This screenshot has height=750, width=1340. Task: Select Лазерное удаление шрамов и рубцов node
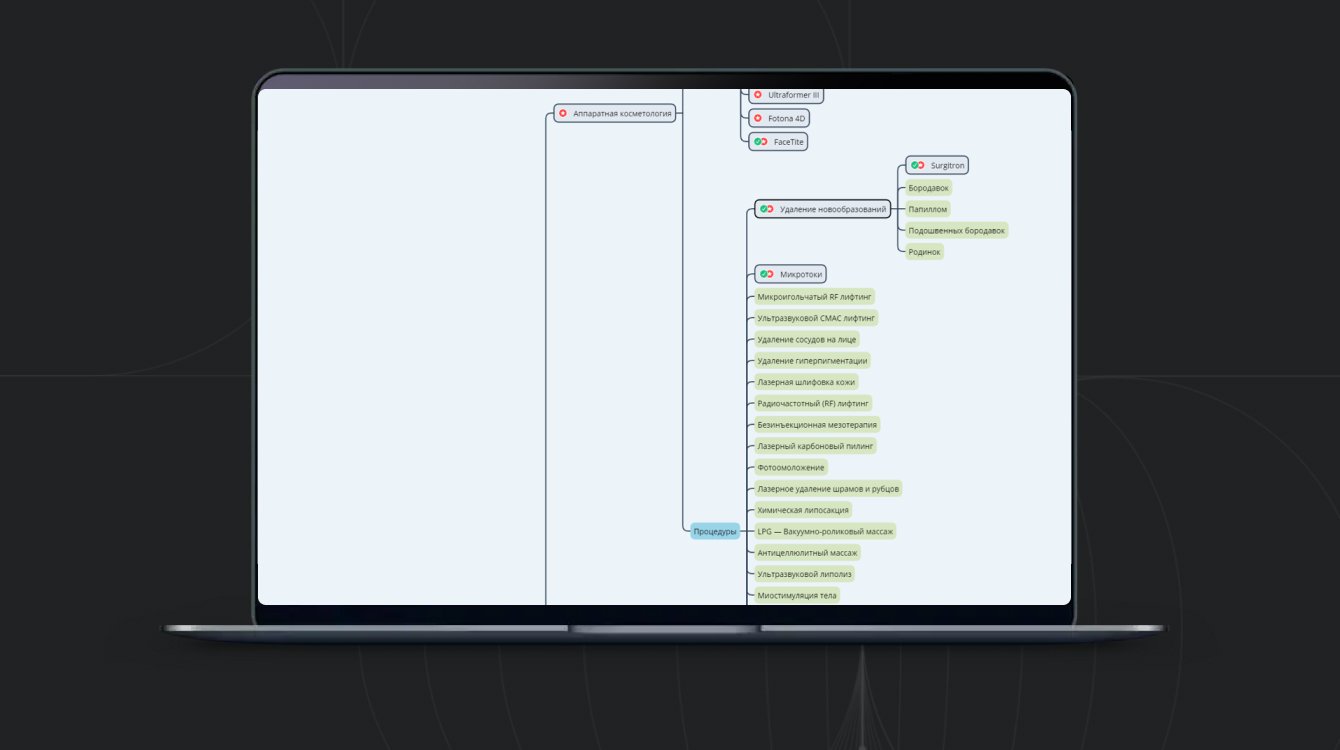point(828,489)
